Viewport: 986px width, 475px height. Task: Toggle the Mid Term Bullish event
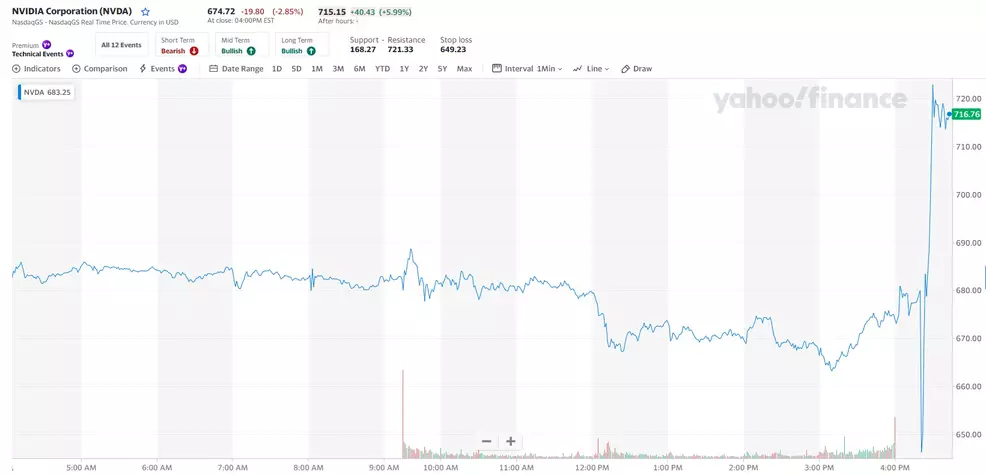coord(240,45)
